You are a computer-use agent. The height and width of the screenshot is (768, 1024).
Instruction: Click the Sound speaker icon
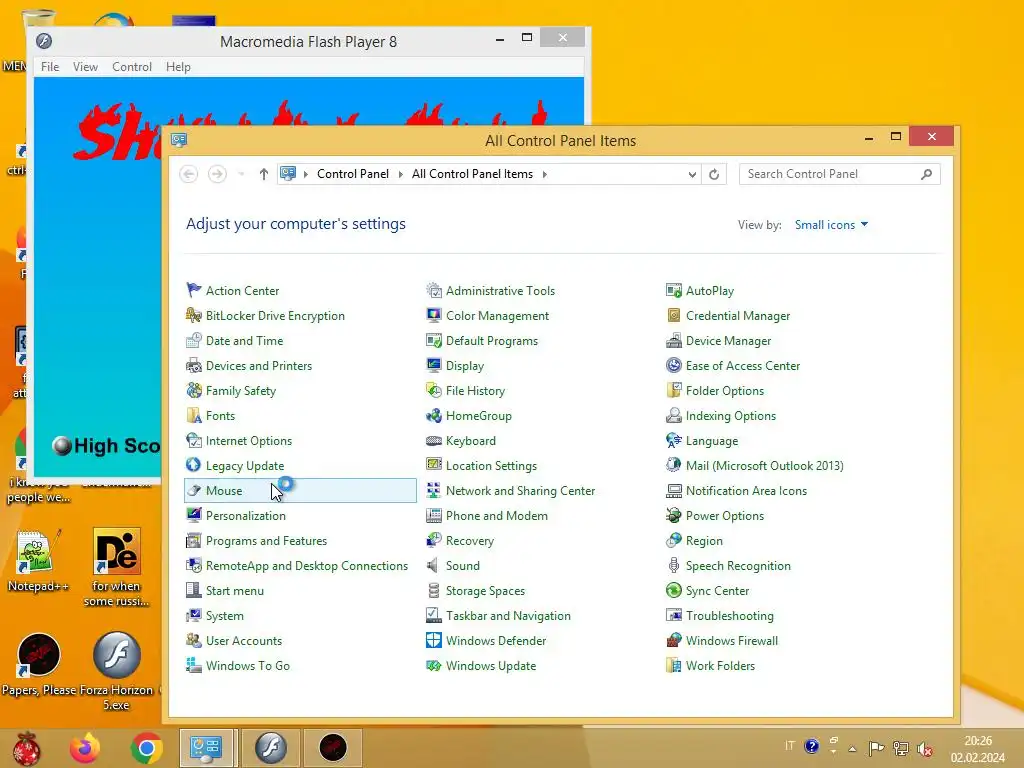[x=434, y=566]
